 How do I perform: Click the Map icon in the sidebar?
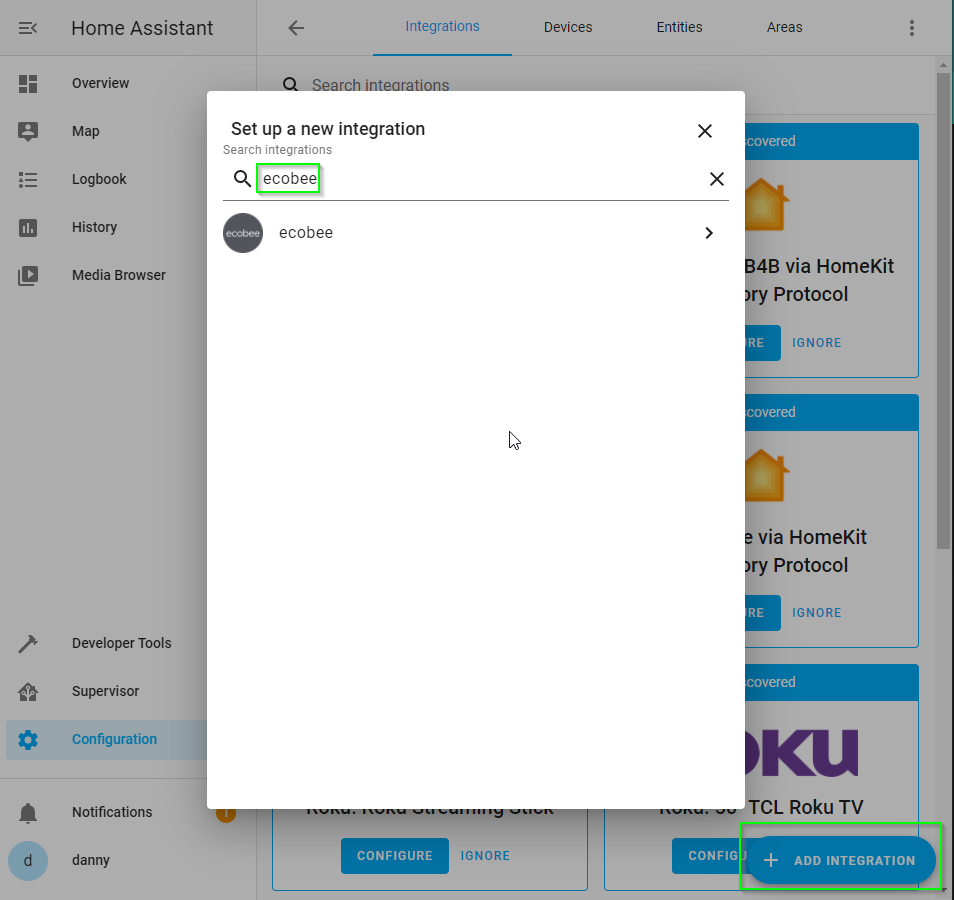click(x=27, y=131)
